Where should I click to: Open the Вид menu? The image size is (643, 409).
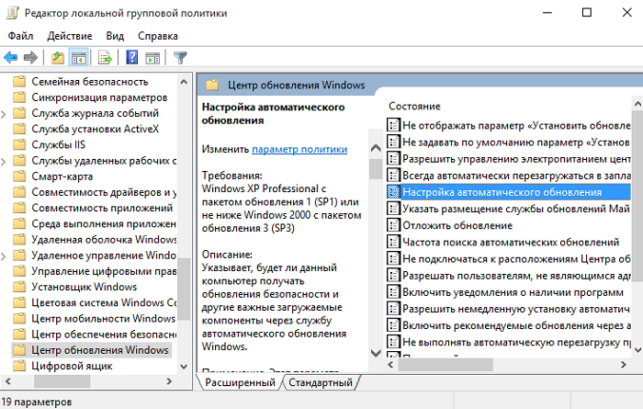click(x=115, y=36)
